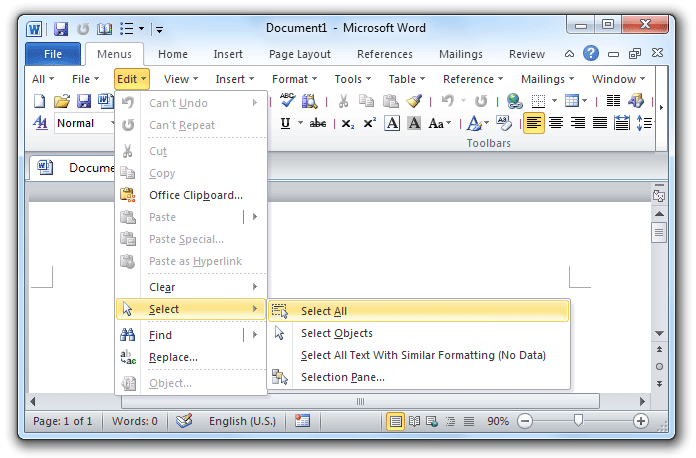This screenshot has width=696, height=458.
Task: Expand the Format menu dropdown
Action: [x=295, y=79]
